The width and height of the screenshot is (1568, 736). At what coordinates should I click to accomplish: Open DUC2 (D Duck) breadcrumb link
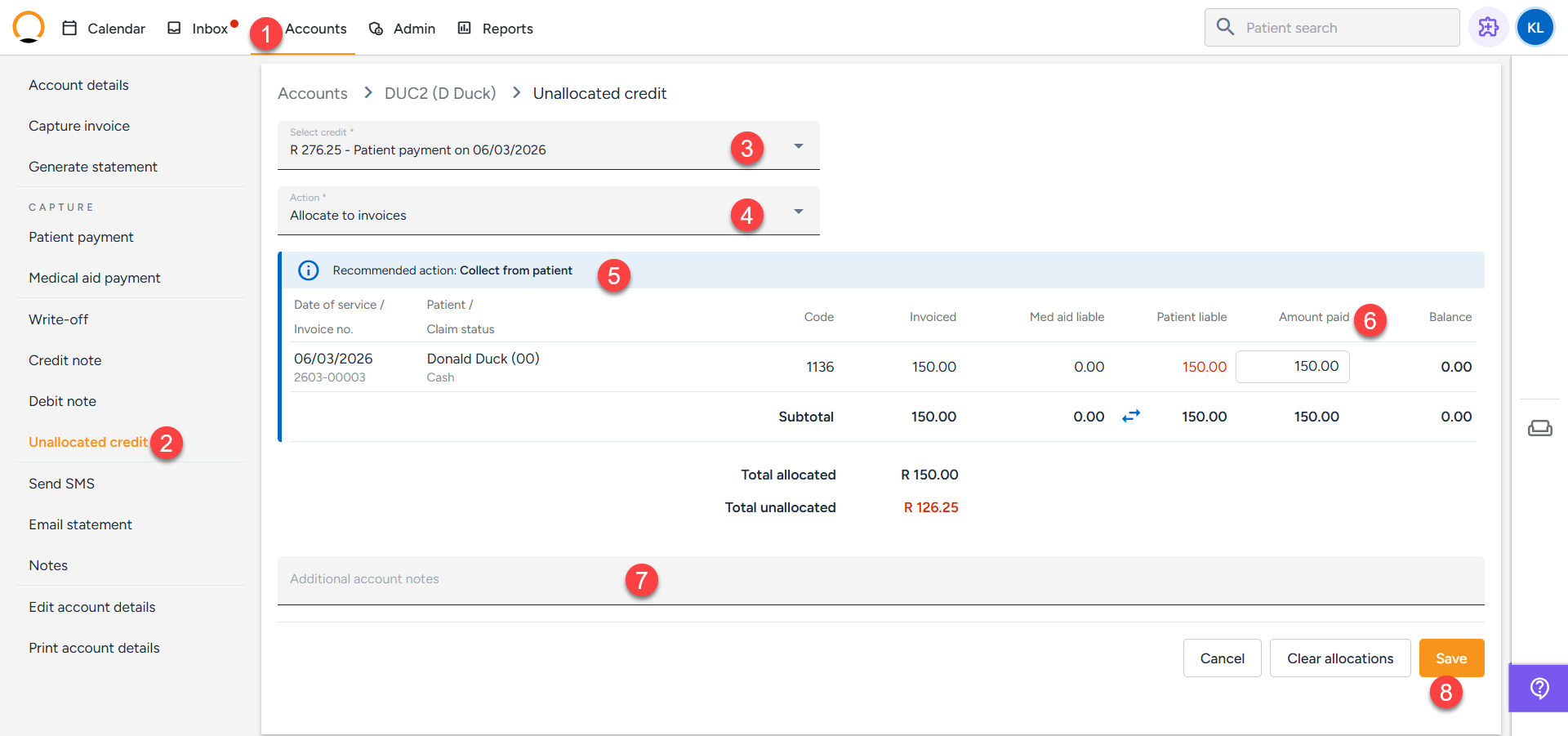[440, 93]
